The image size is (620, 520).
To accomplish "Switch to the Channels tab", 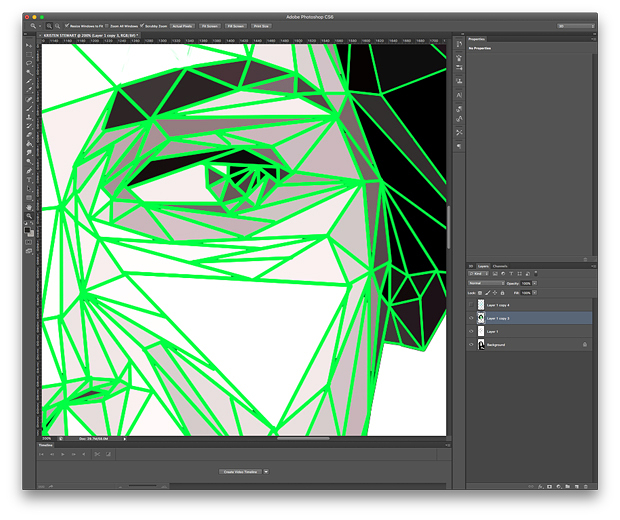I will [x=500, y=266].
